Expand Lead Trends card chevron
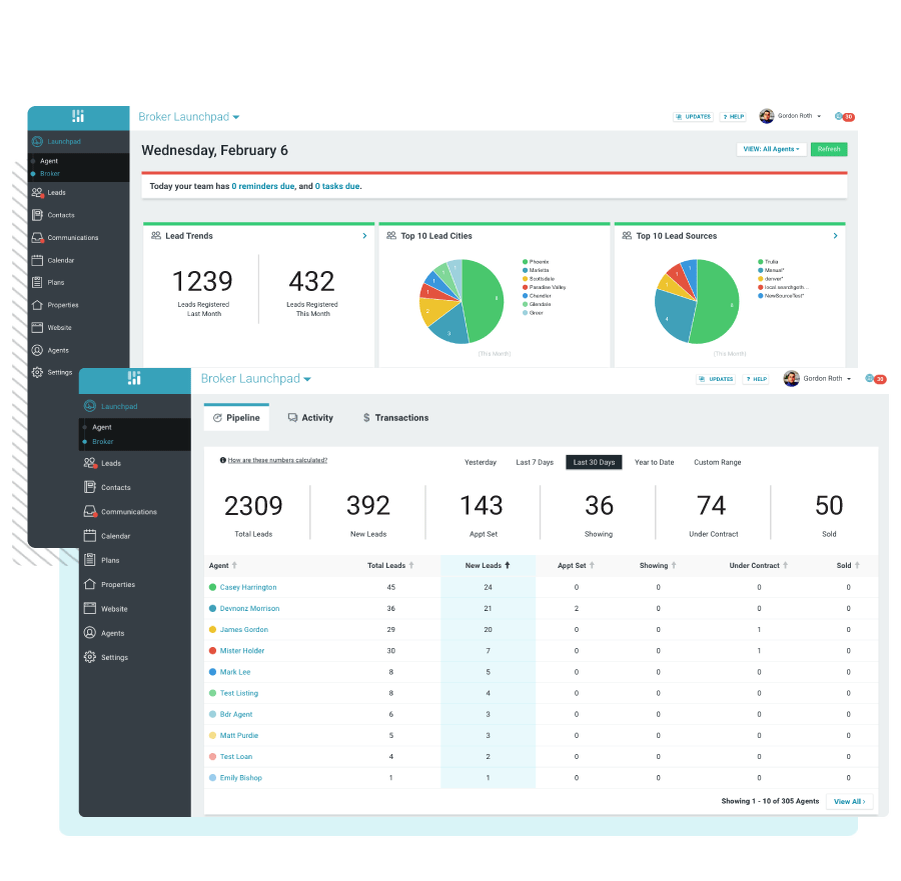Viewport: 901px width, 881px height. point(364,236)
